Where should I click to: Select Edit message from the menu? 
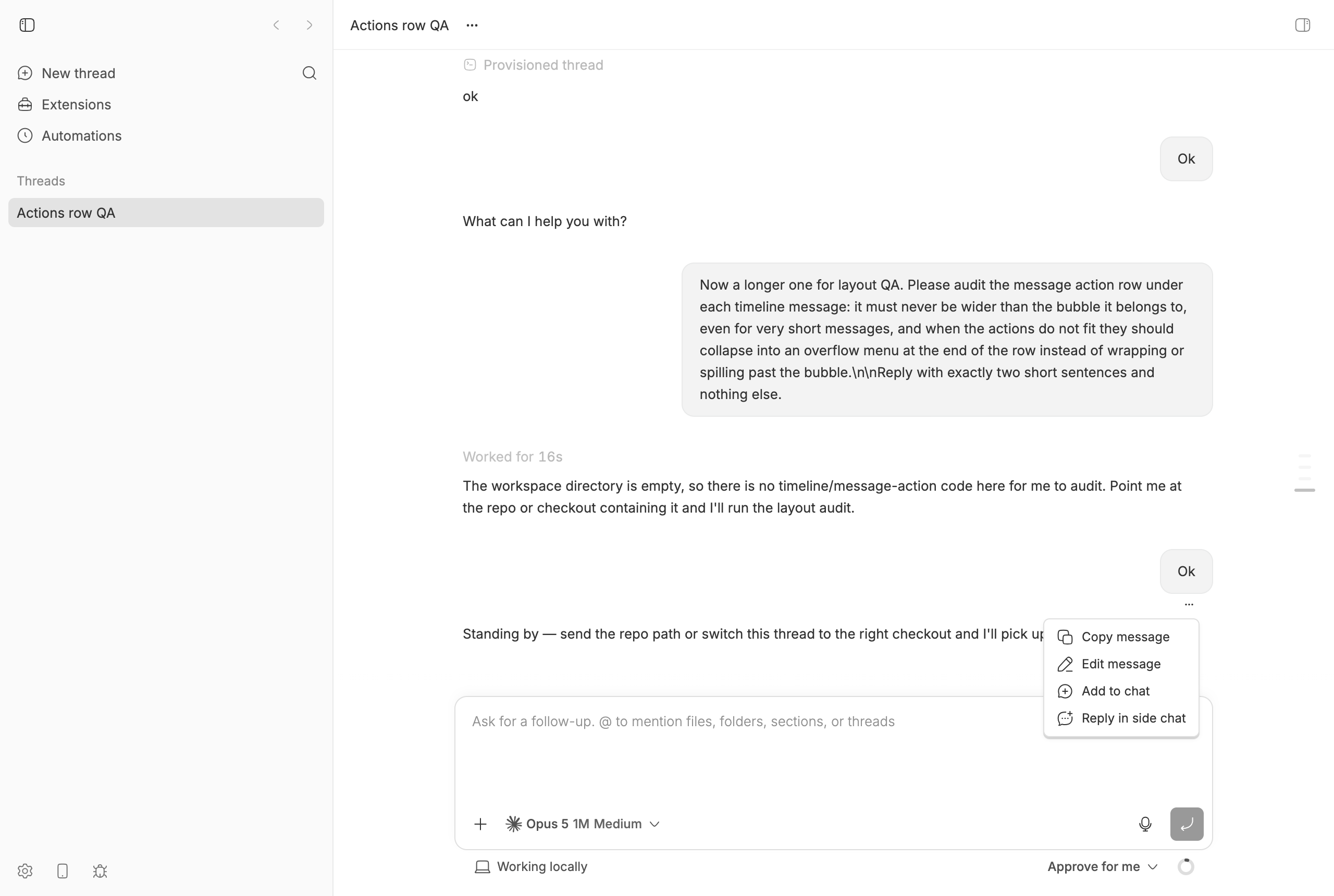tap(1121, 664)
